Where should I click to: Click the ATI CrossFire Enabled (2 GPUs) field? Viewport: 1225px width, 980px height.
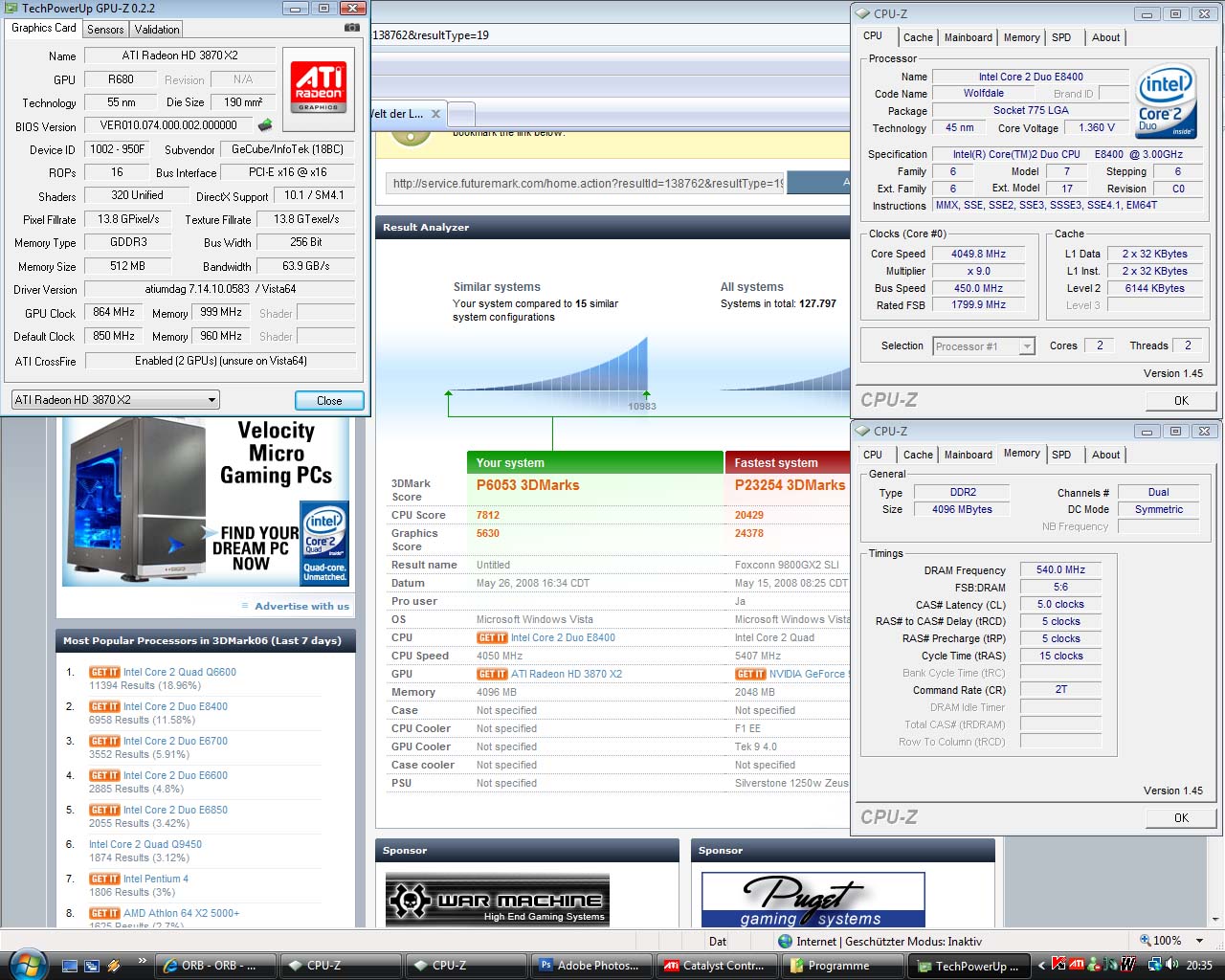pyautogui.click(x=220, y=361)
